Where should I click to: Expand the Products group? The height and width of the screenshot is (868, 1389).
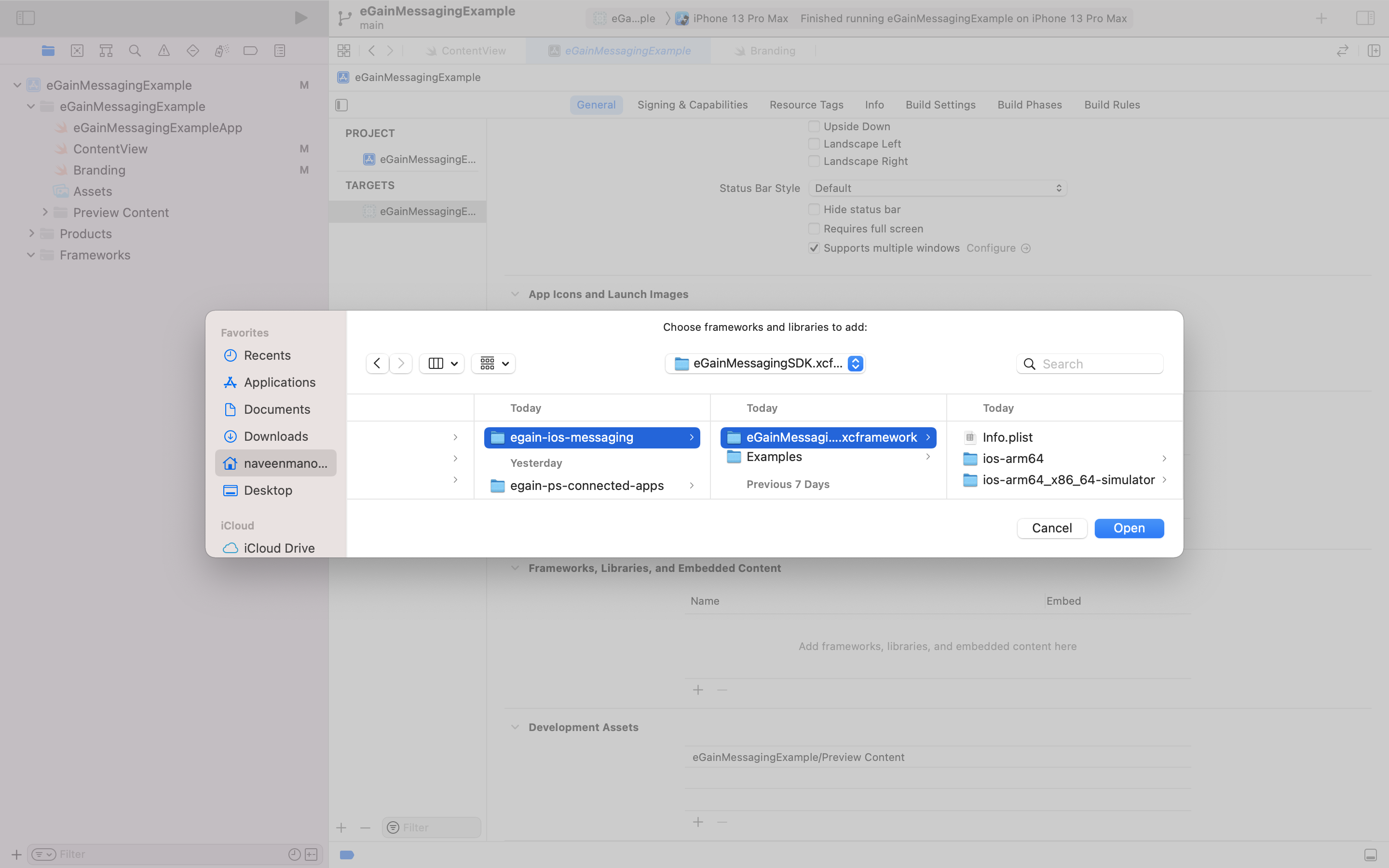pyautogui.click(x=31, y=234)
